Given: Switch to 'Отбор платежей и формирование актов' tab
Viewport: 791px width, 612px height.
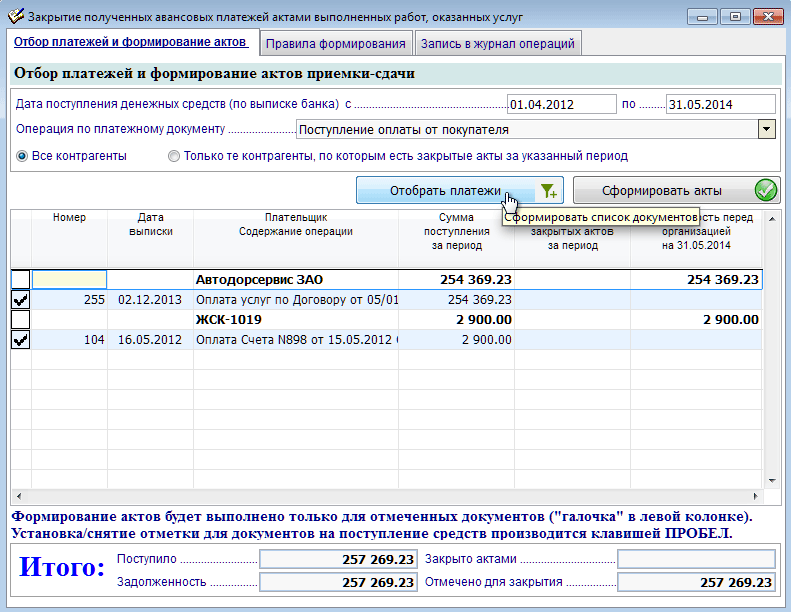Looking at the screenshot, I should click(x=131, y=42).
